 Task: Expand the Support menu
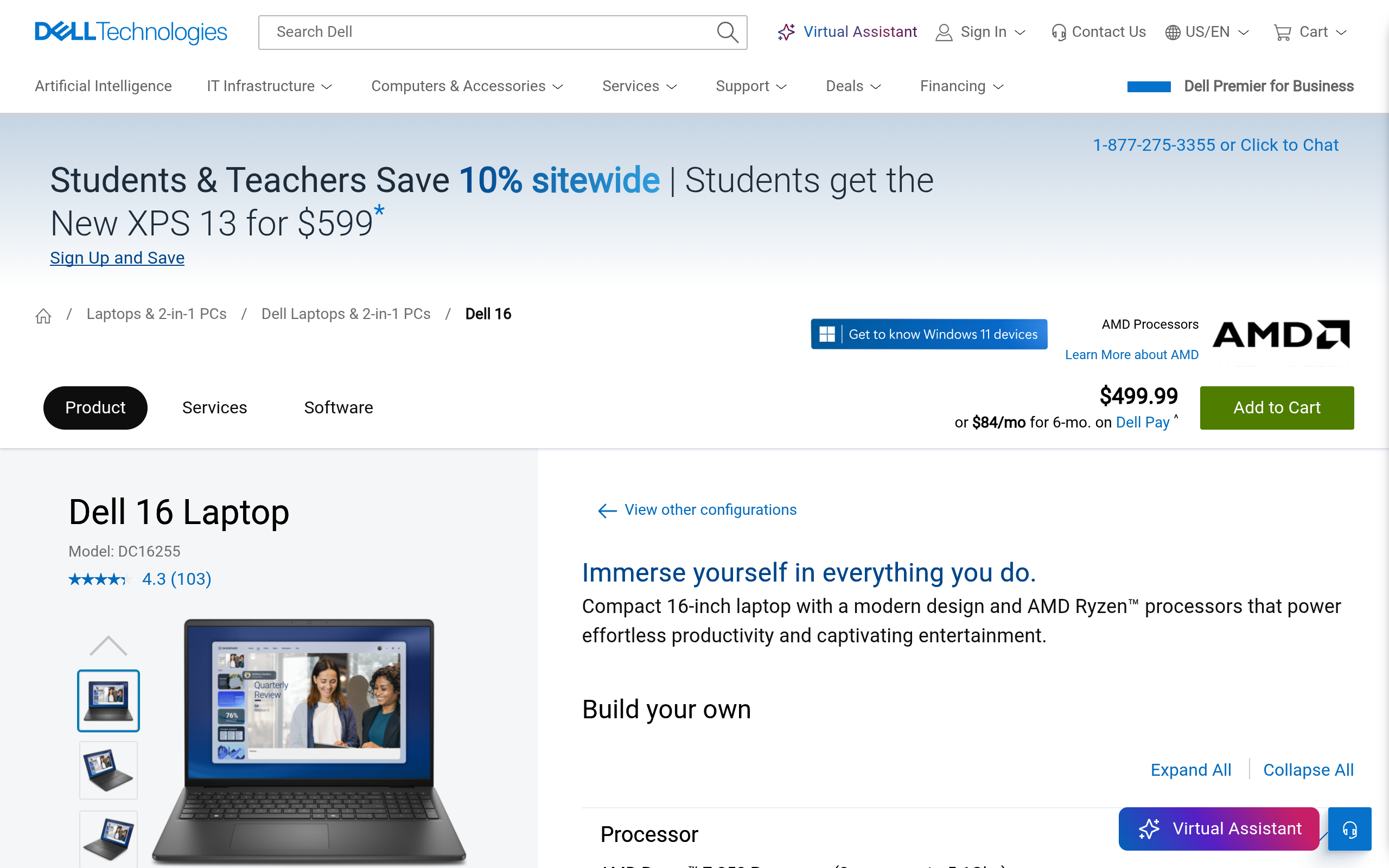click(x=751, y=86)
